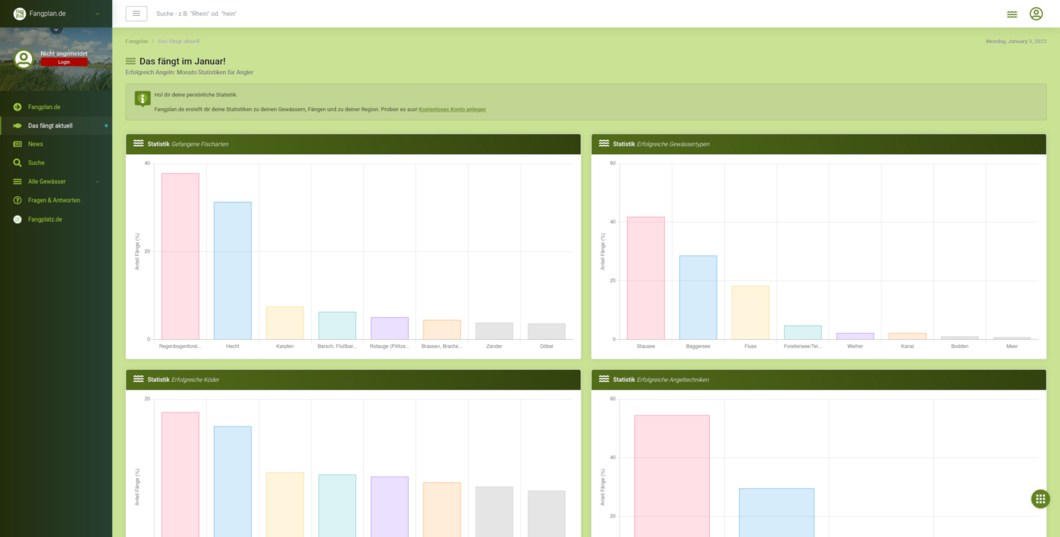Select Das fängt aktuell menu item
The image size is (1060, 537).
coord(50,126)
